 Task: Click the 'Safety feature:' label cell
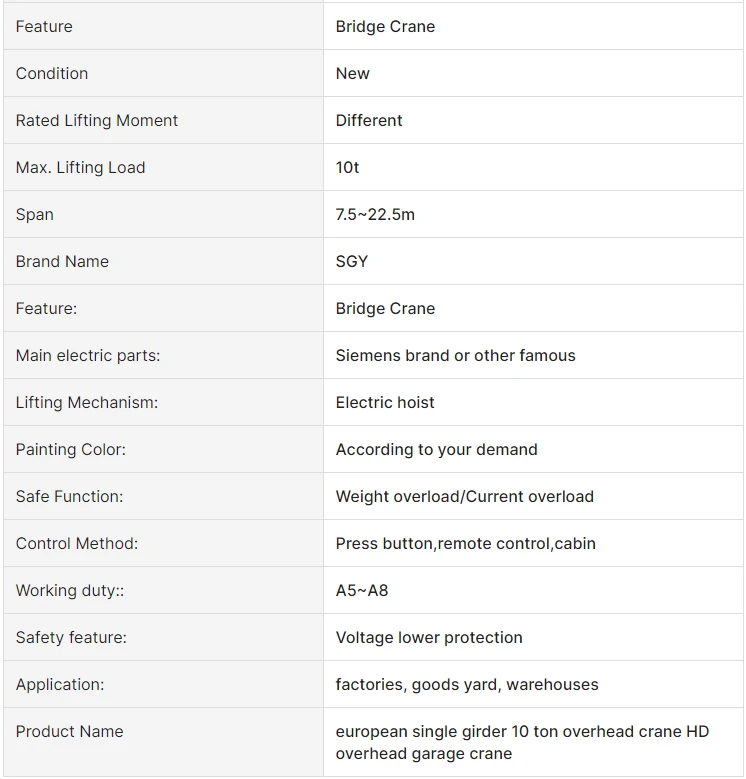coord(163,637)
